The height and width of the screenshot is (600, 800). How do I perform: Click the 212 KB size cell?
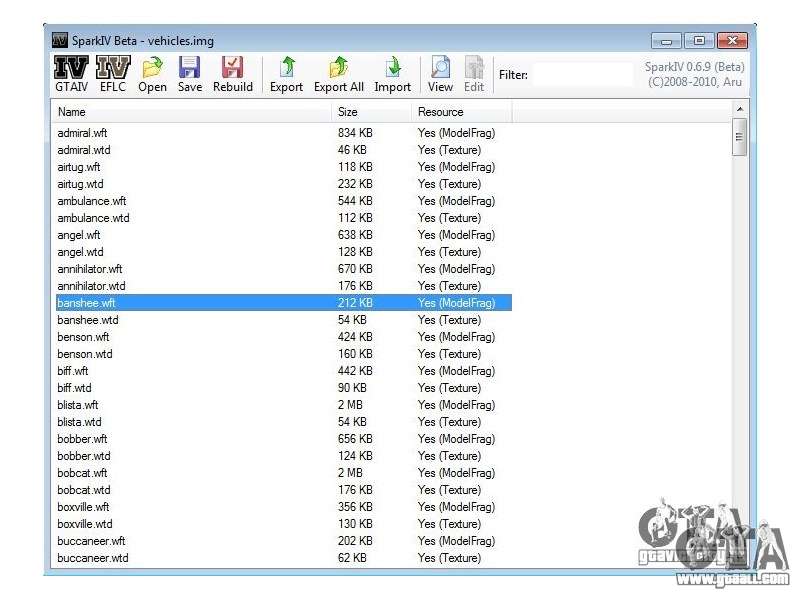click(355, 303)
